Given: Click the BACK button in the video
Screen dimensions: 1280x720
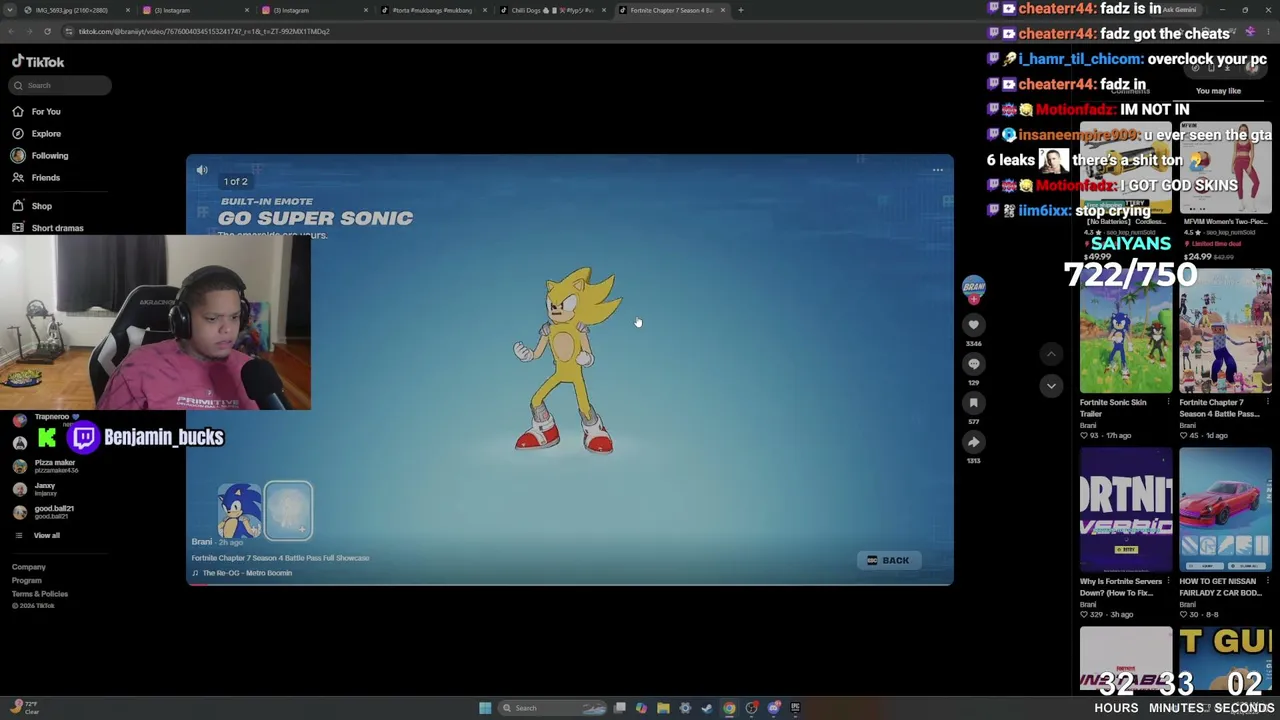Looking at the screenshot, I should pyautogui.click(x=888, y=561).
